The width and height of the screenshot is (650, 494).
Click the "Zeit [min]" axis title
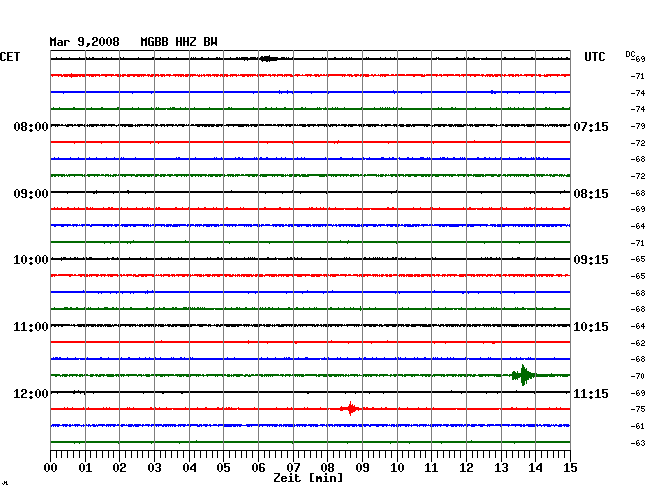[x=308, y=478]
